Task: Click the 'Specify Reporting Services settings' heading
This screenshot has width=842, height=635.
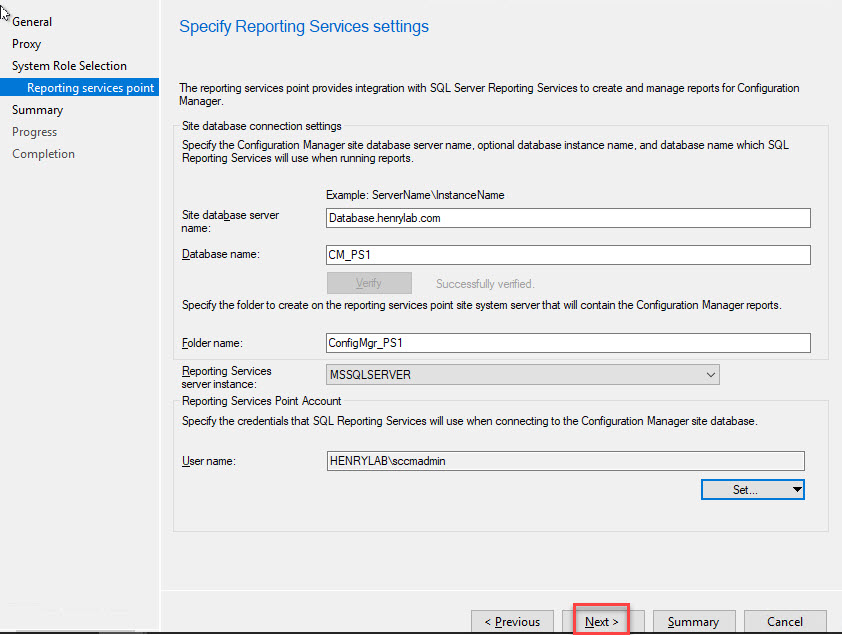Action: pyautogui.click(x=304, y=27)
